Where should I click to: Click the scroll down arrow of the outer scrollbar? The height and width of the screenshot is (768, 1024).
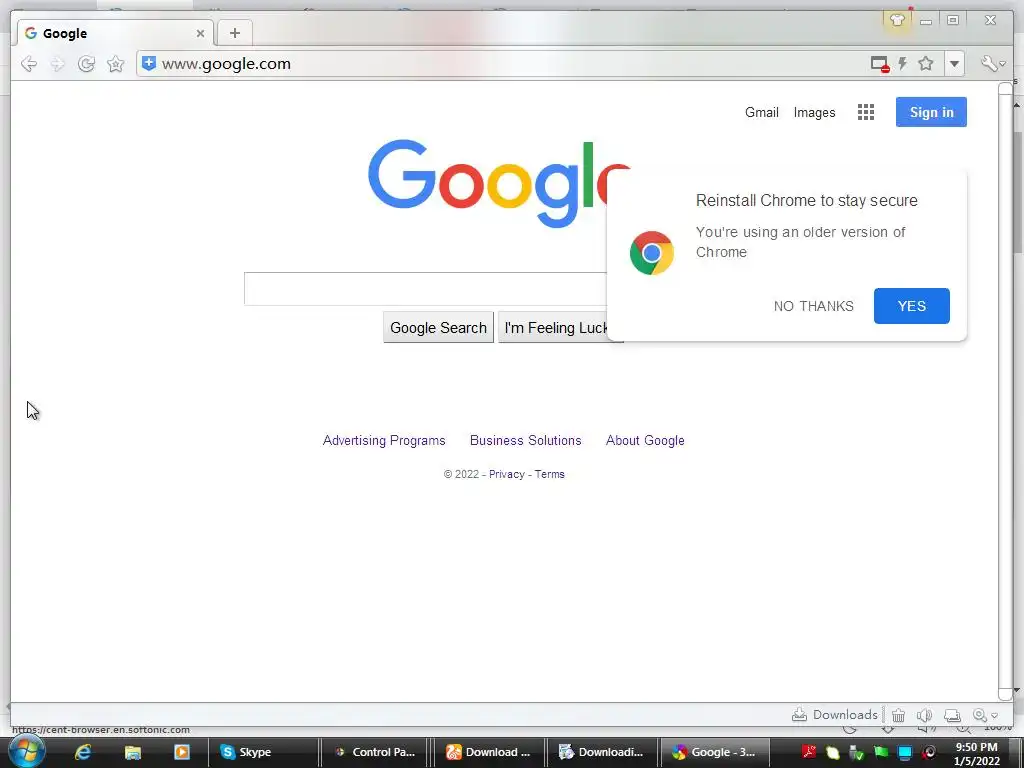[x=1017, y=689]
